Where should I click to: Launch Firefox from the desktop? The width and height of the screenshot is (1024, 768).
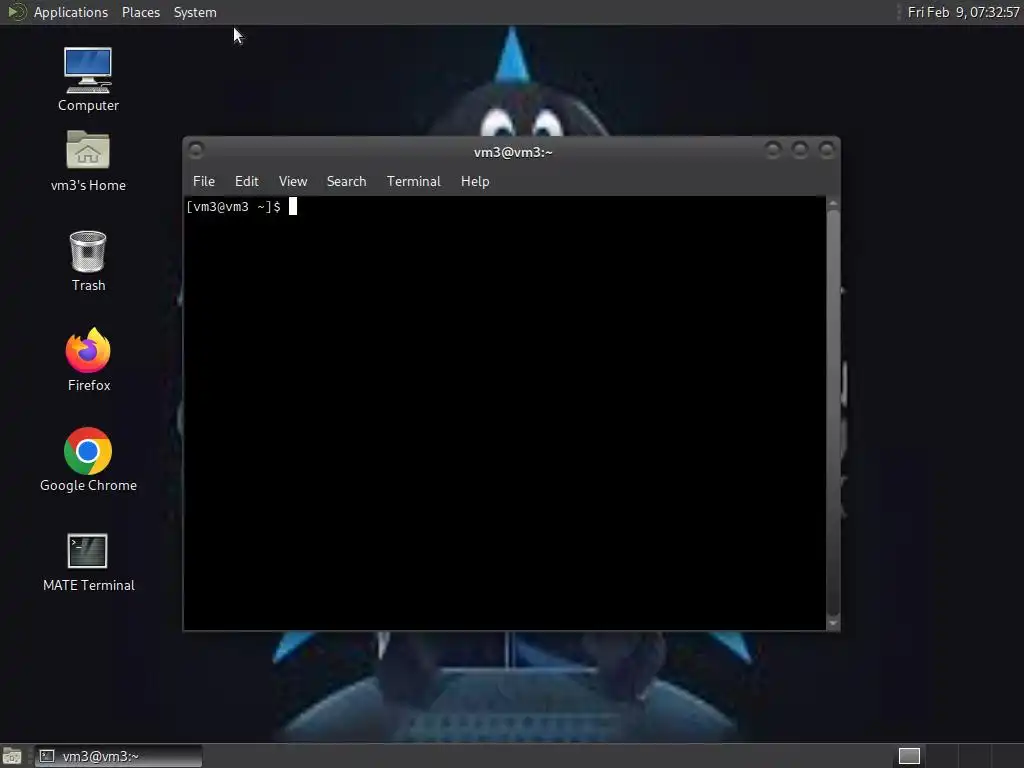[88, 359]
